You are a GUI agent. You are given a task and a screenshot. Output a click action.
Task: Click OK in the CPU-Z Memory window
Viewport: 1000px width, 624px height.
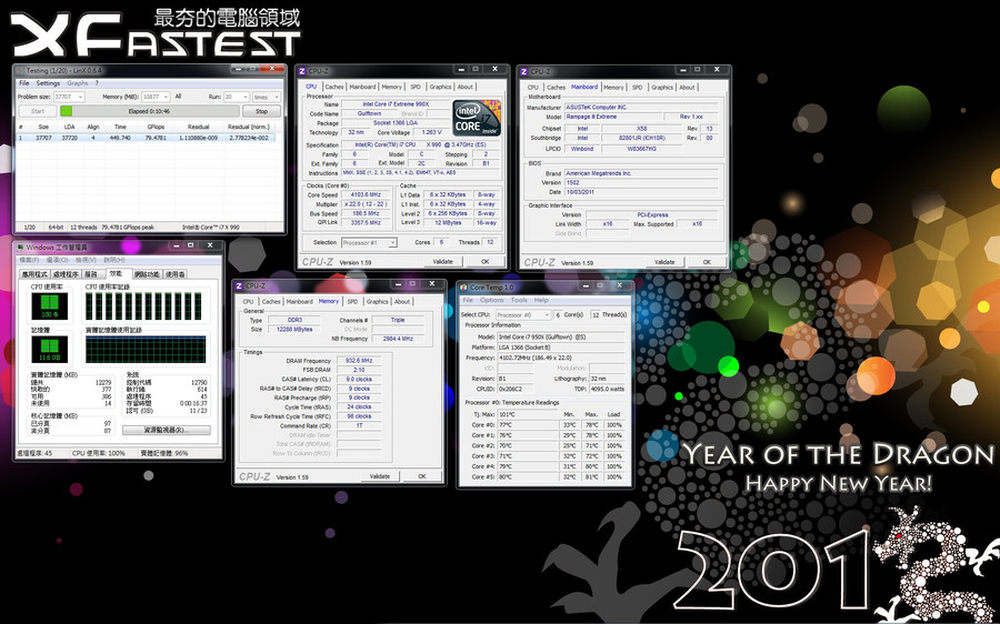click(x=422, y=476)
